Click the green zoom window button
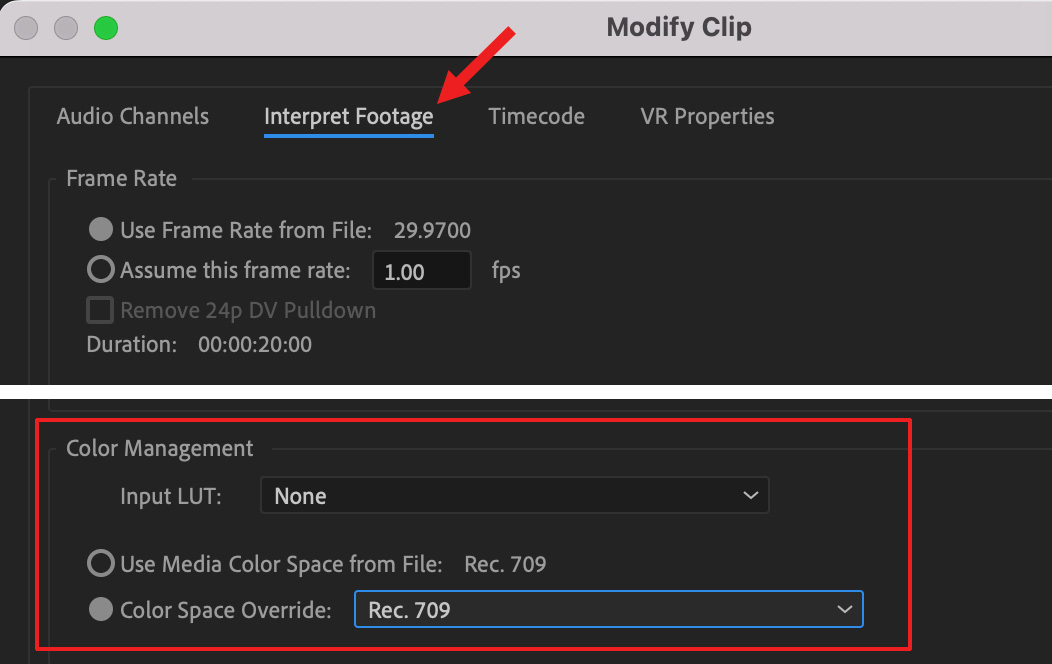The width and height of the screenshot is (1052, 664). (106, 28)
